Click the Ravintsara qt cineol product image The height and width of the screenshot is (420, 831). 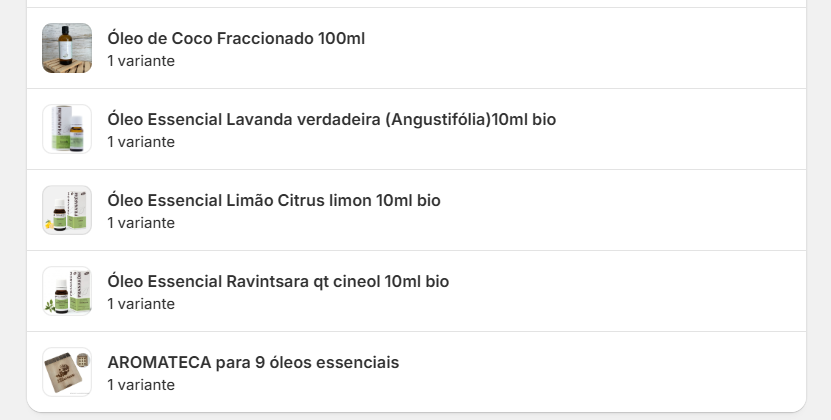[67, 291]
